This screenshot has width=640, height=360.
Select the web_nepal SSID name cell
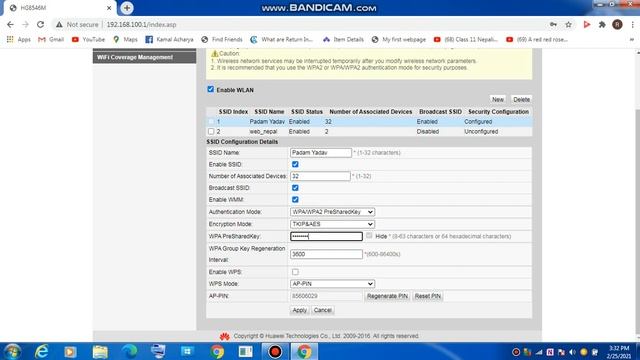coord(263,131)
